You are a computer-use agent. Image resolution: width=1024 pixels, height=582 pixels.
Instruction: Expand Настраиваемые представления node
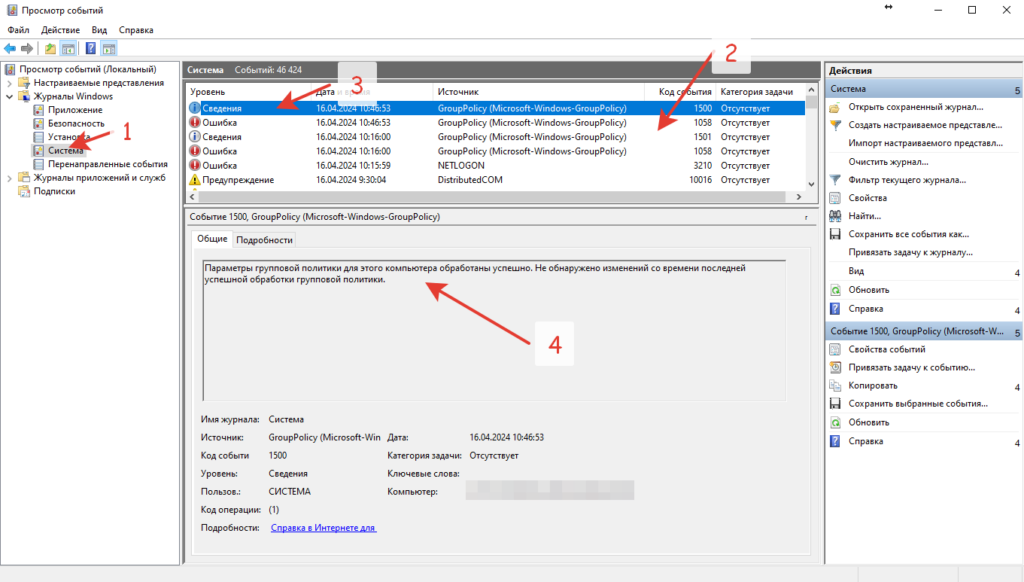(9, 83)
